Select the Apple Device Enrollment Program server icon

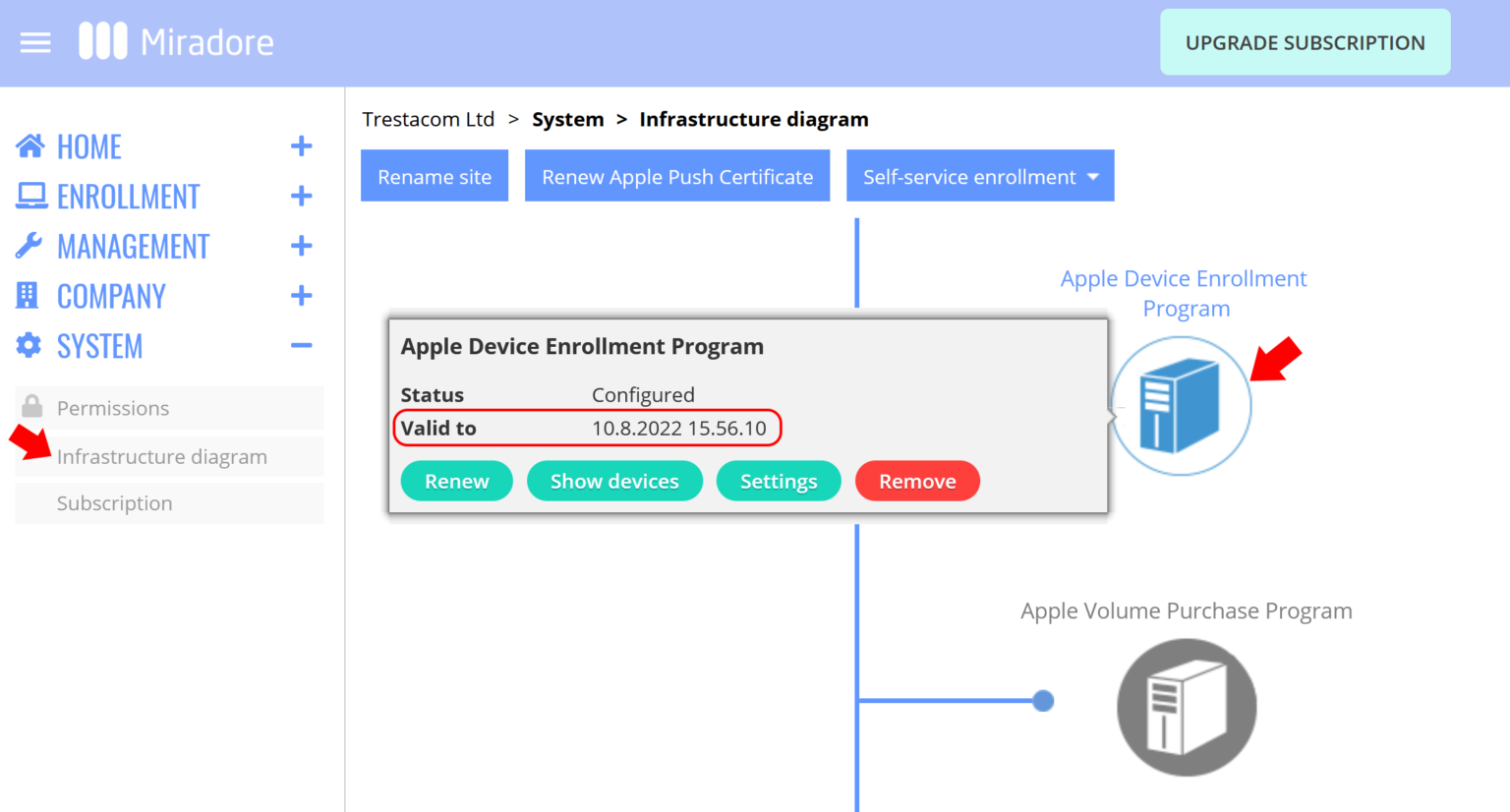click(1181, 405)
